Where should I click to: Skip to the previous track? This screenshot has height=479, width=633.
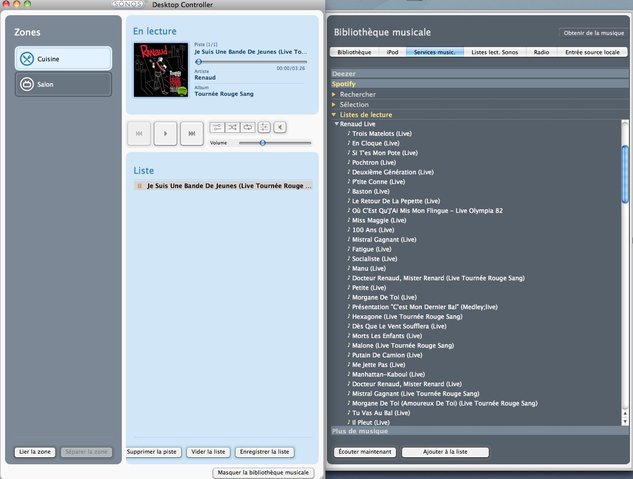click(x=139, y=133)
